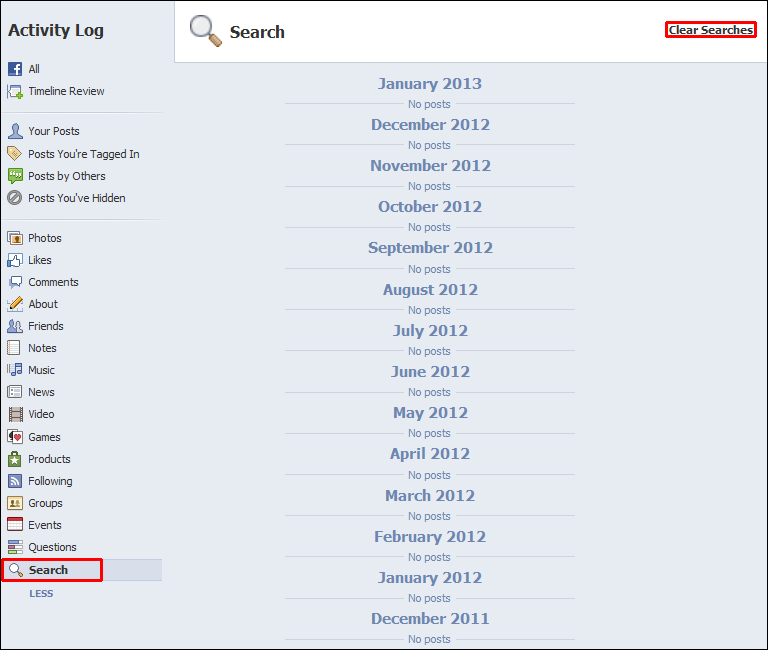Click the January 2013 heading

point(430,84)
